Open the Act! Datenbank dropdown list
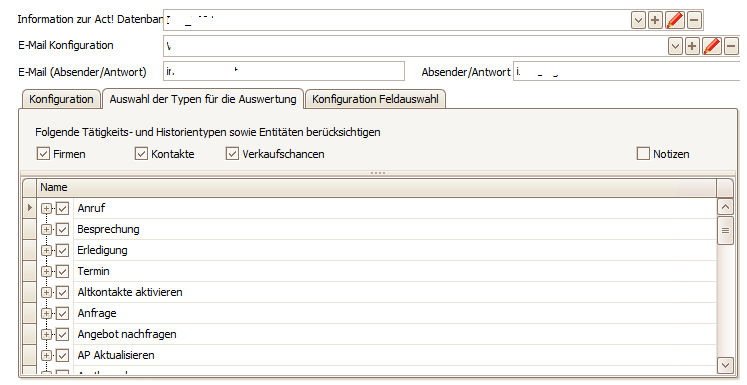747x385 pixels. [x=638, y=20]
